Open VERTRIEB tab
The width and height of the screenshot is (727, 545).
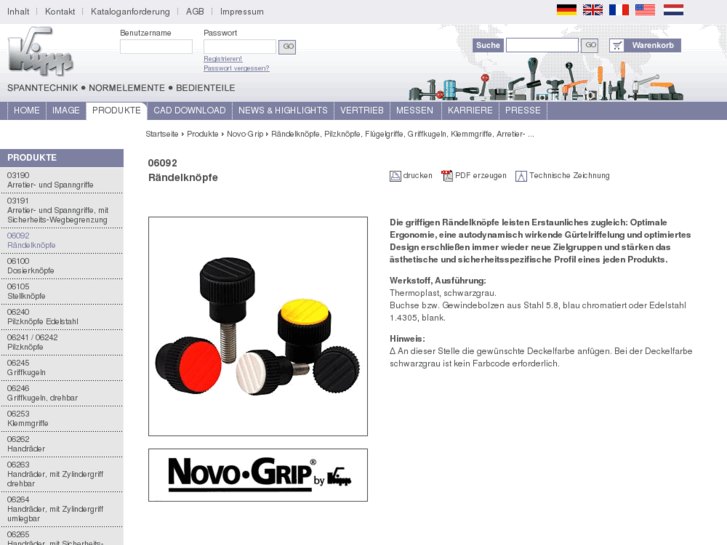362,110
